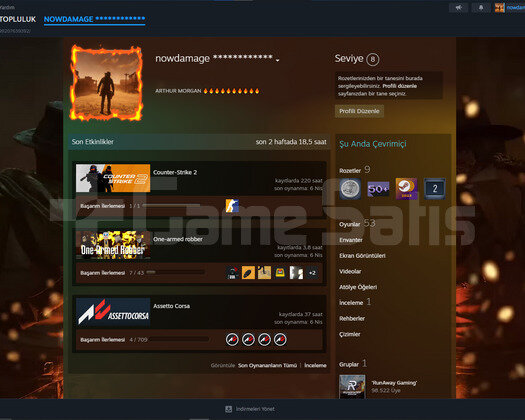
Task: Open the Videolar link
Action: (350, 271)
